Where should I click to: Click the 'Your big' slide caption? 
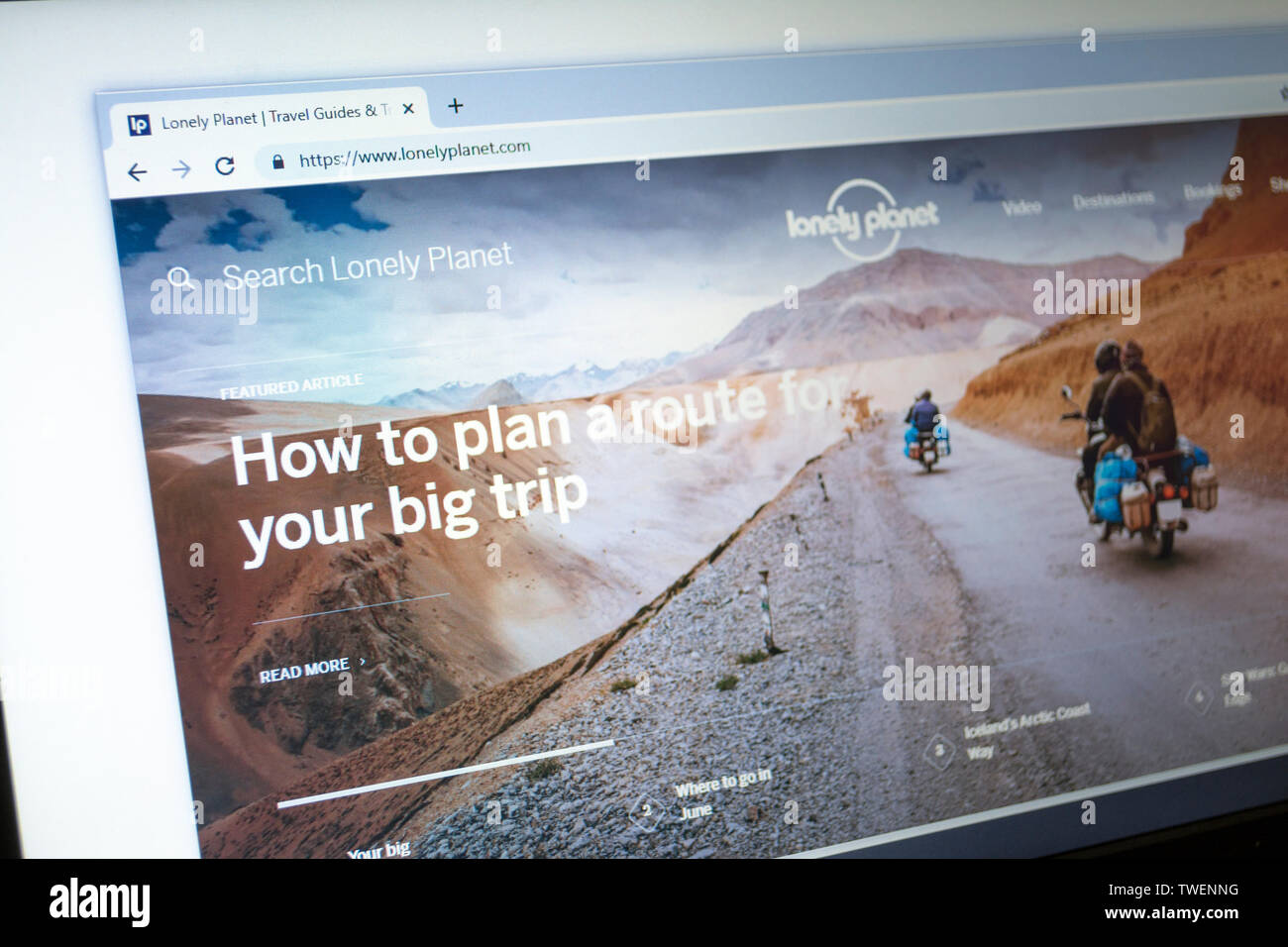click(379, 851)
